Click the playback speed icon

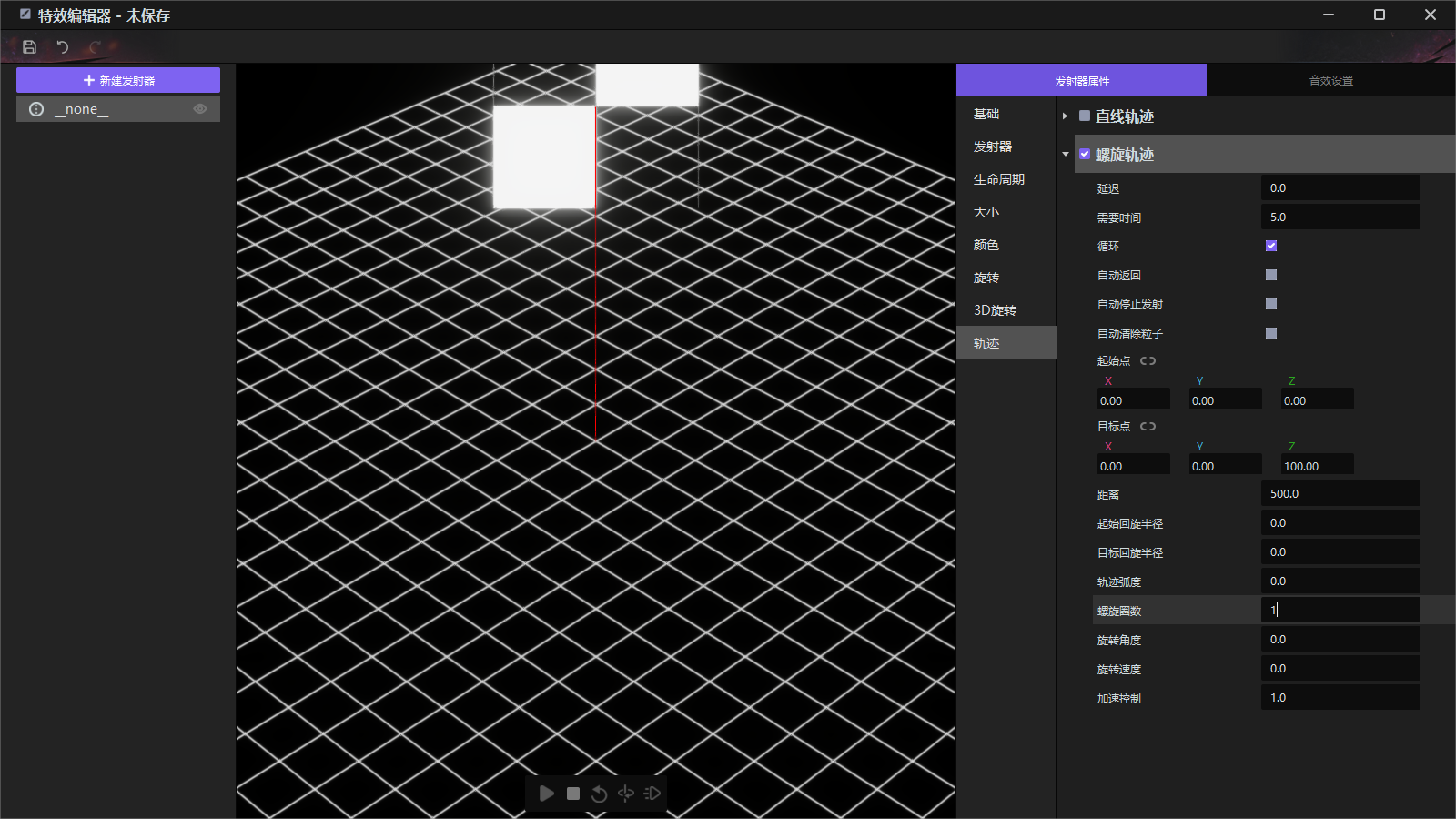pos(652,794)
